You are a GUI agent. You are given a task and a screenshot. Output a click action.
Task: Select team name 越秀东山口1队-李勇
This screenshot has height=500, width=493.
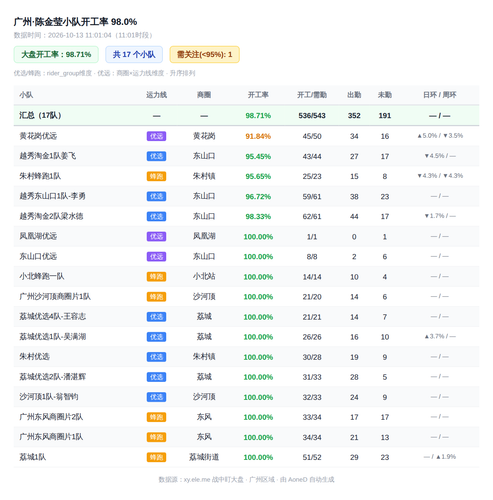point(52,196)
